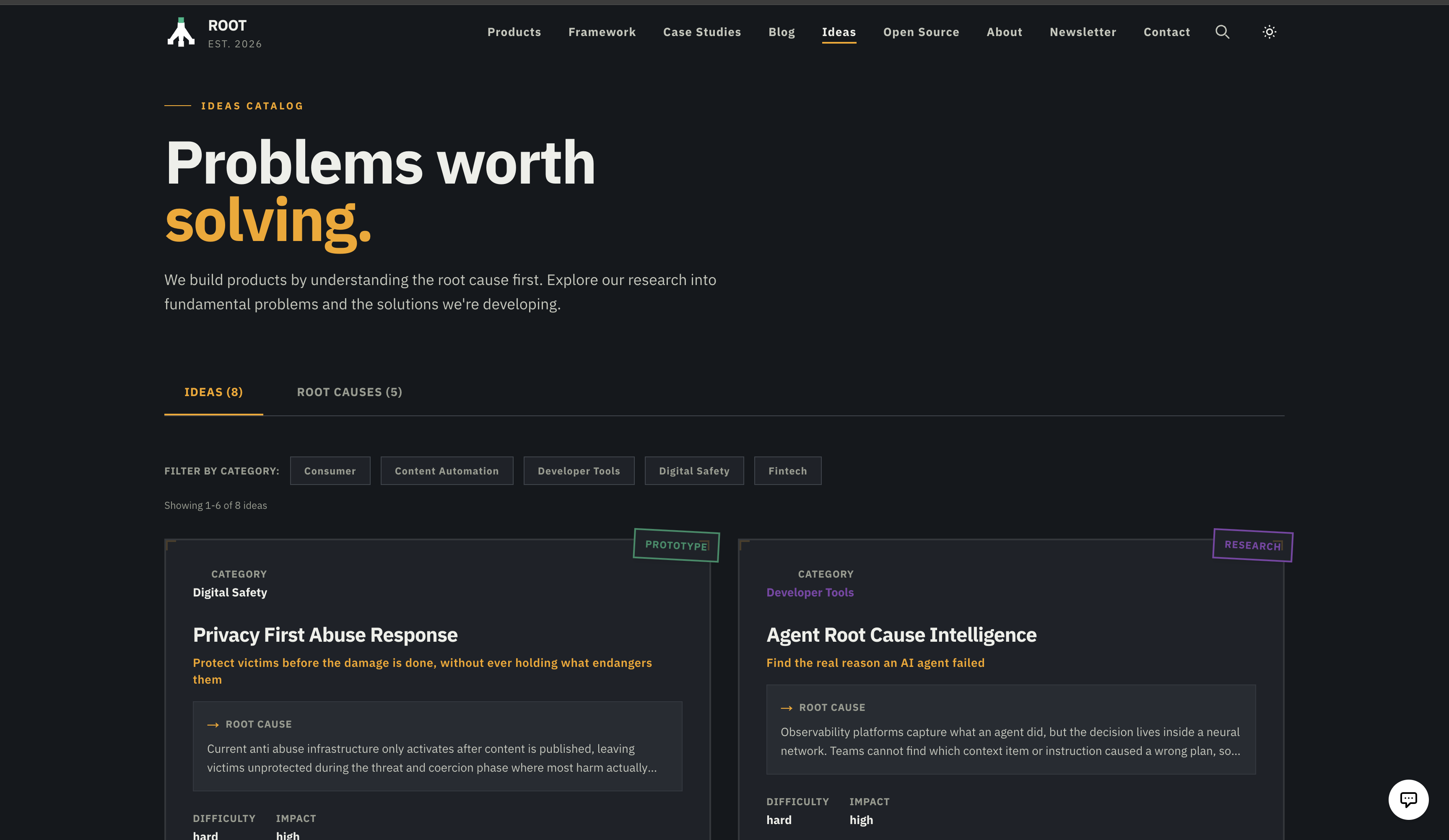The image size is (1449, 840).
Task: Click the ROOT EST. 2026 brand text
Action: point(235,34)
